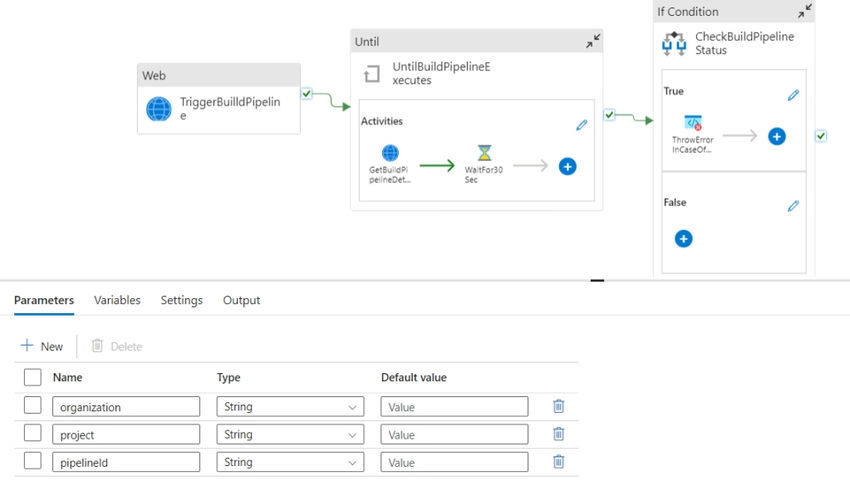Image resolution: width=850 pixels, height=481 pixels.
Task: Select the GetBuildPipelineDetails globe icon
Action: click(390, 153)
